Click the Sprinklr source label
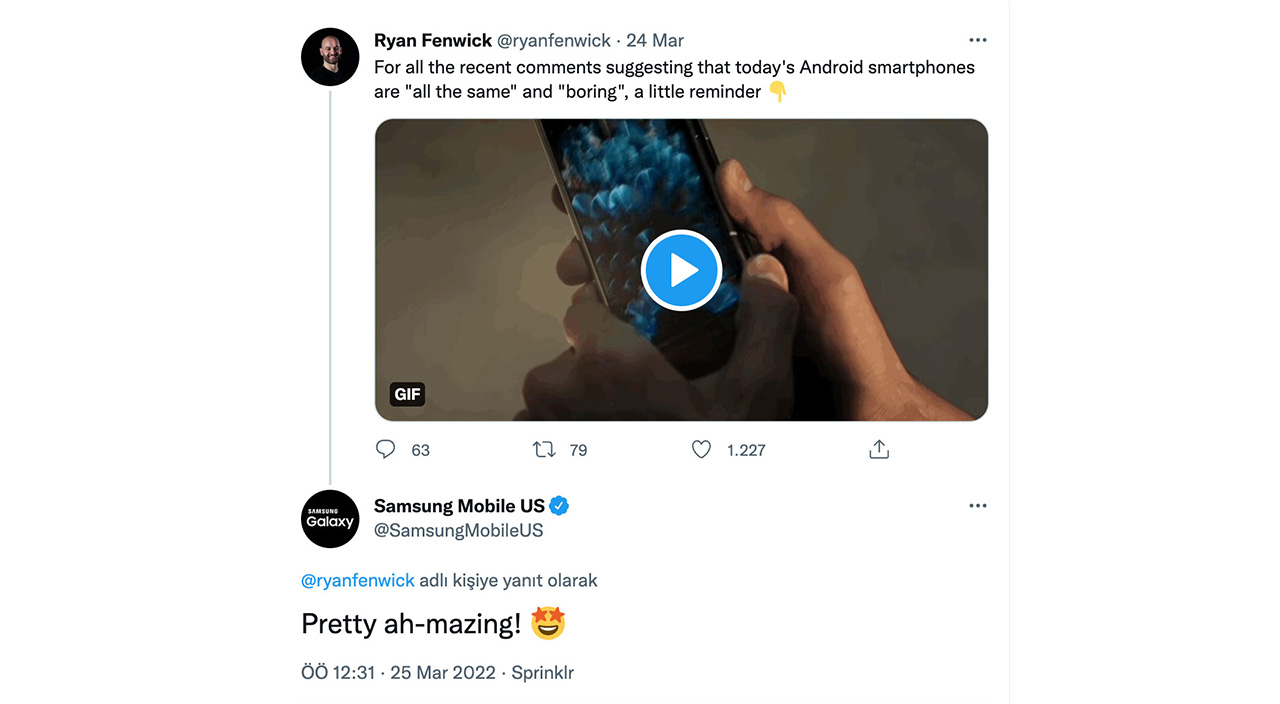The width and height of the screenshot is (1280, 704). (543, 673)
